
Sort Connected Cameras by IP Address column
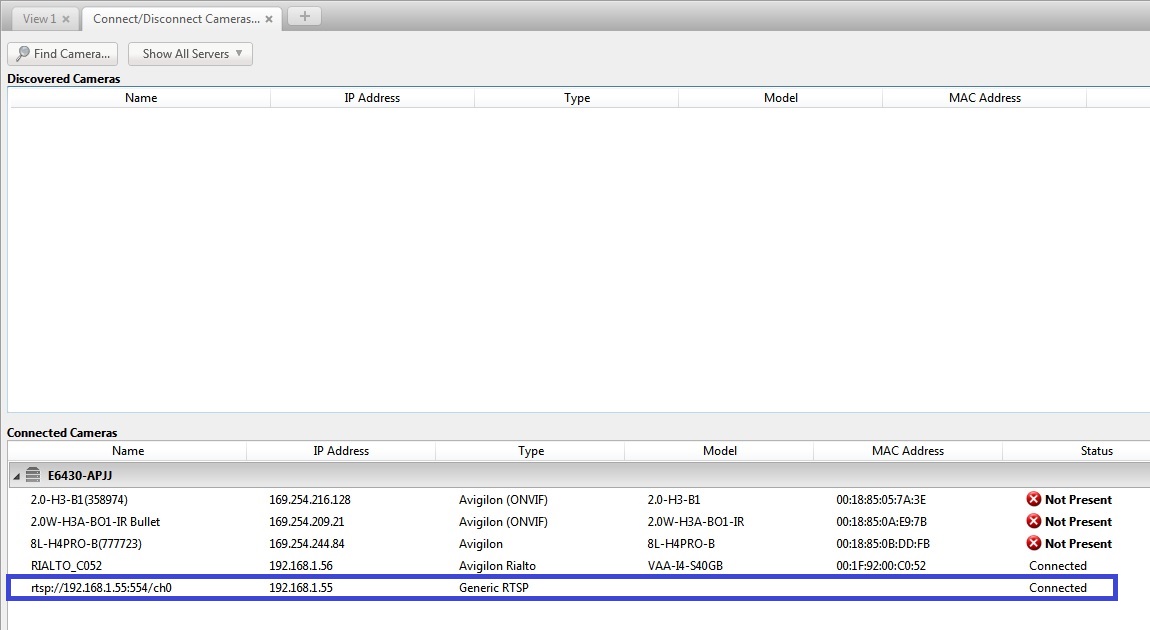click(x=341, y=451)
